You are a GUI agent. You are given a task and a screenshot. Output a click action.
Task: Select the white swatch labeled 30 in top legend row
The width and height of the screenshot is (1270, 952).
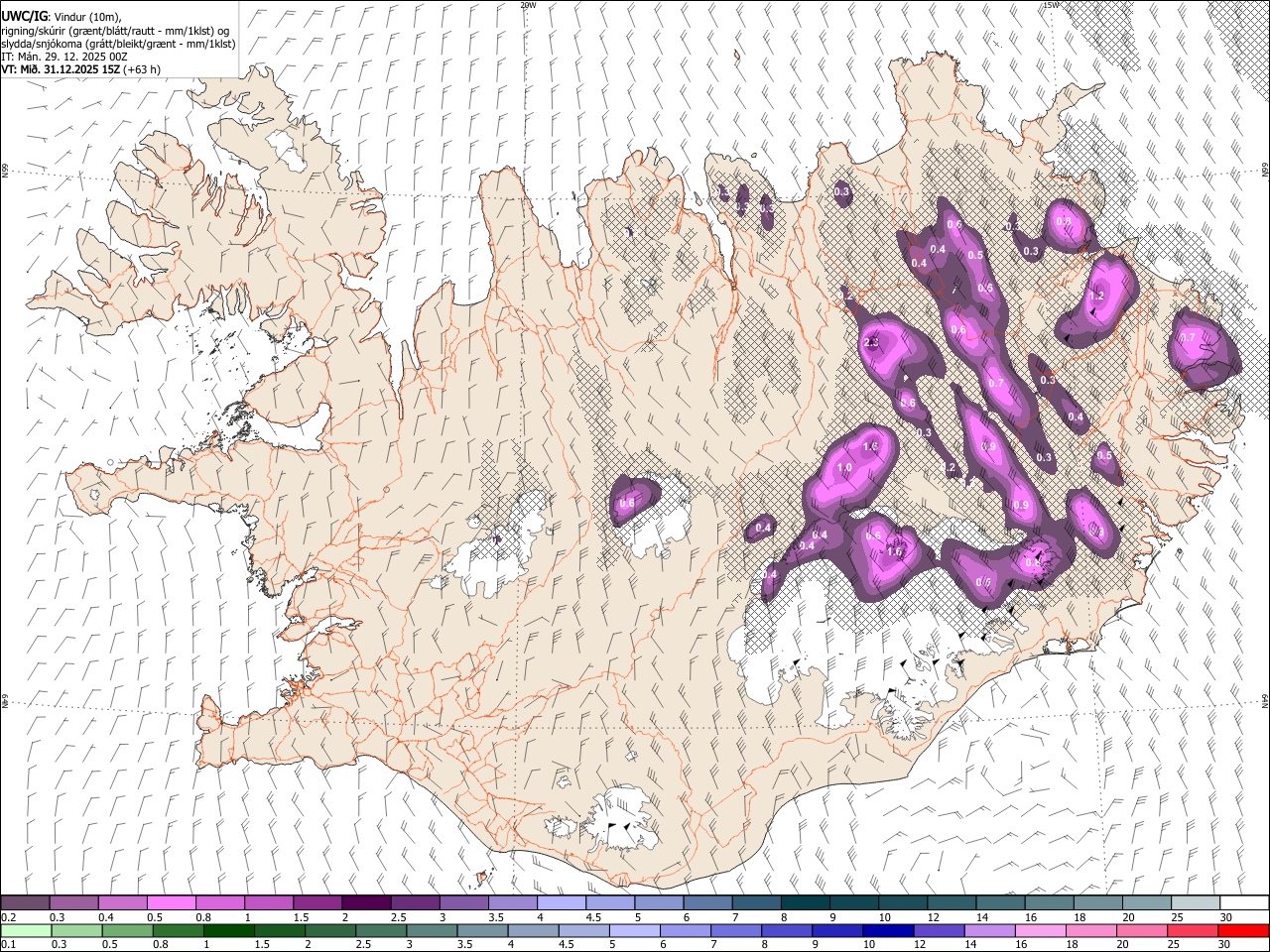pyautogui.click(x=1244, y=902)
